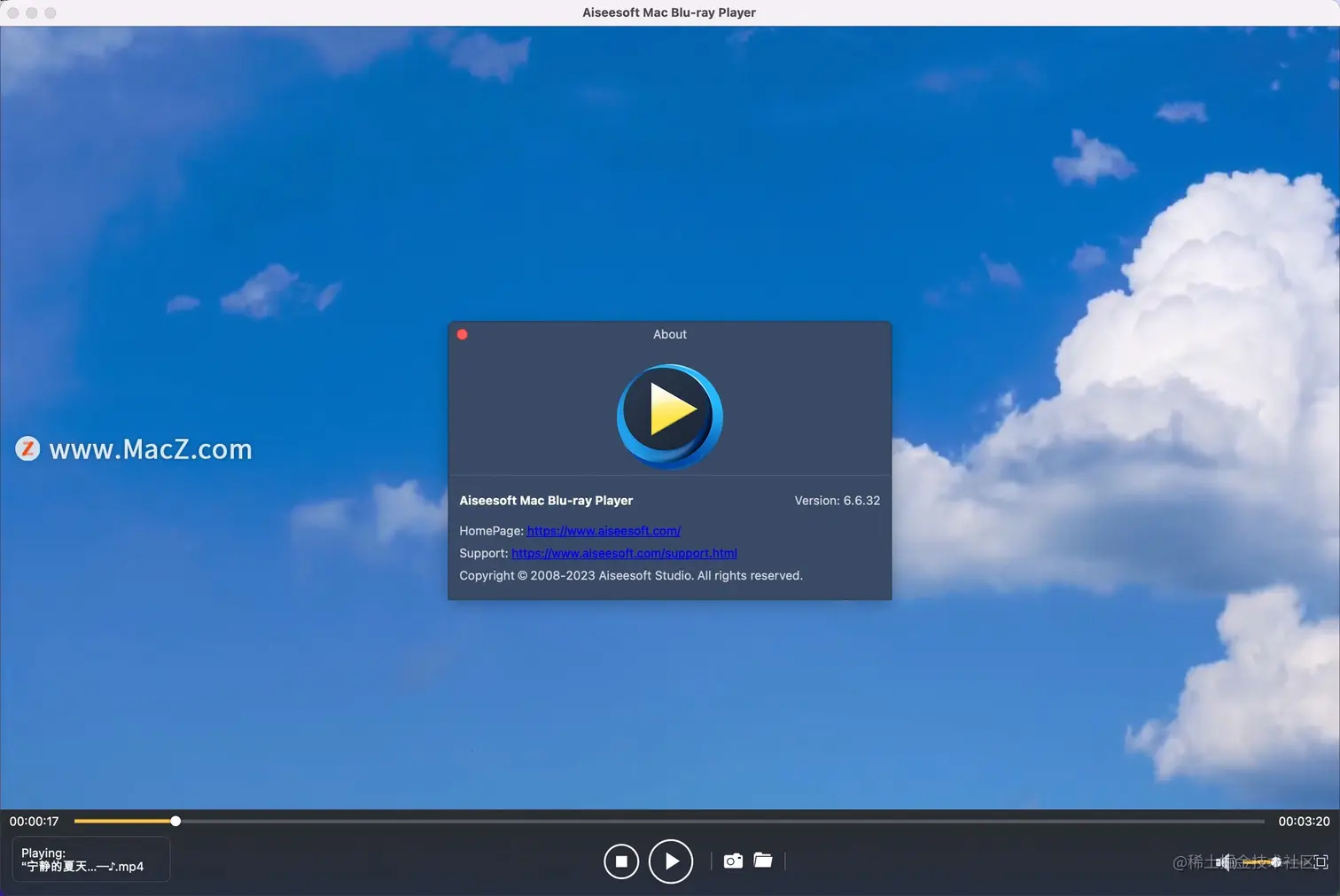Image resolution: width=1340 pixels, height=896 pixels.
Task: Click the Blu-ray Player logo in About
Action: click(x=670, y=416)
